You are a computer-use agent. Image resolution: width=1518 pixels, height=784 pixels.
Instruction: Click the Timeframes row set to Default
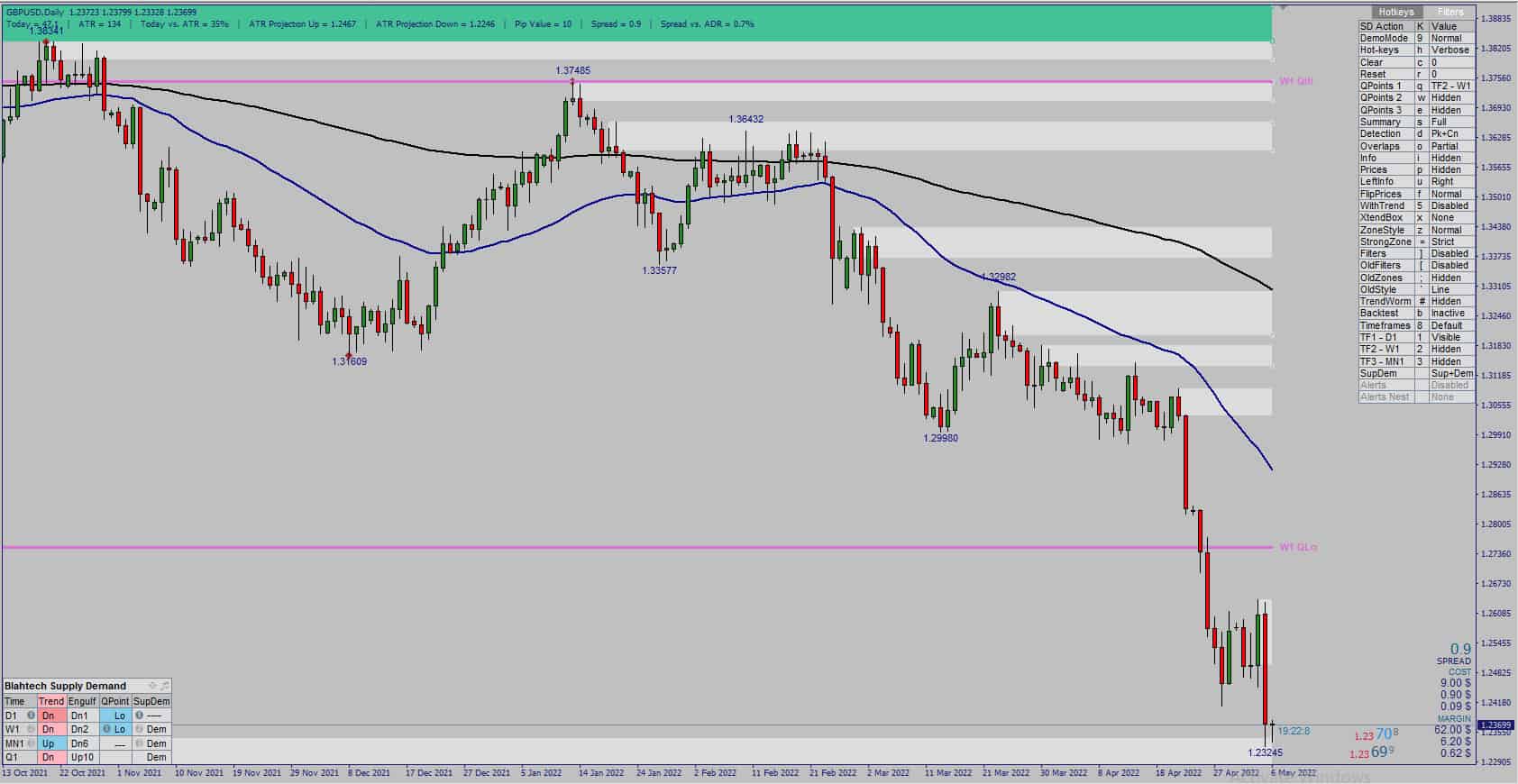[x=1416, y=325]
